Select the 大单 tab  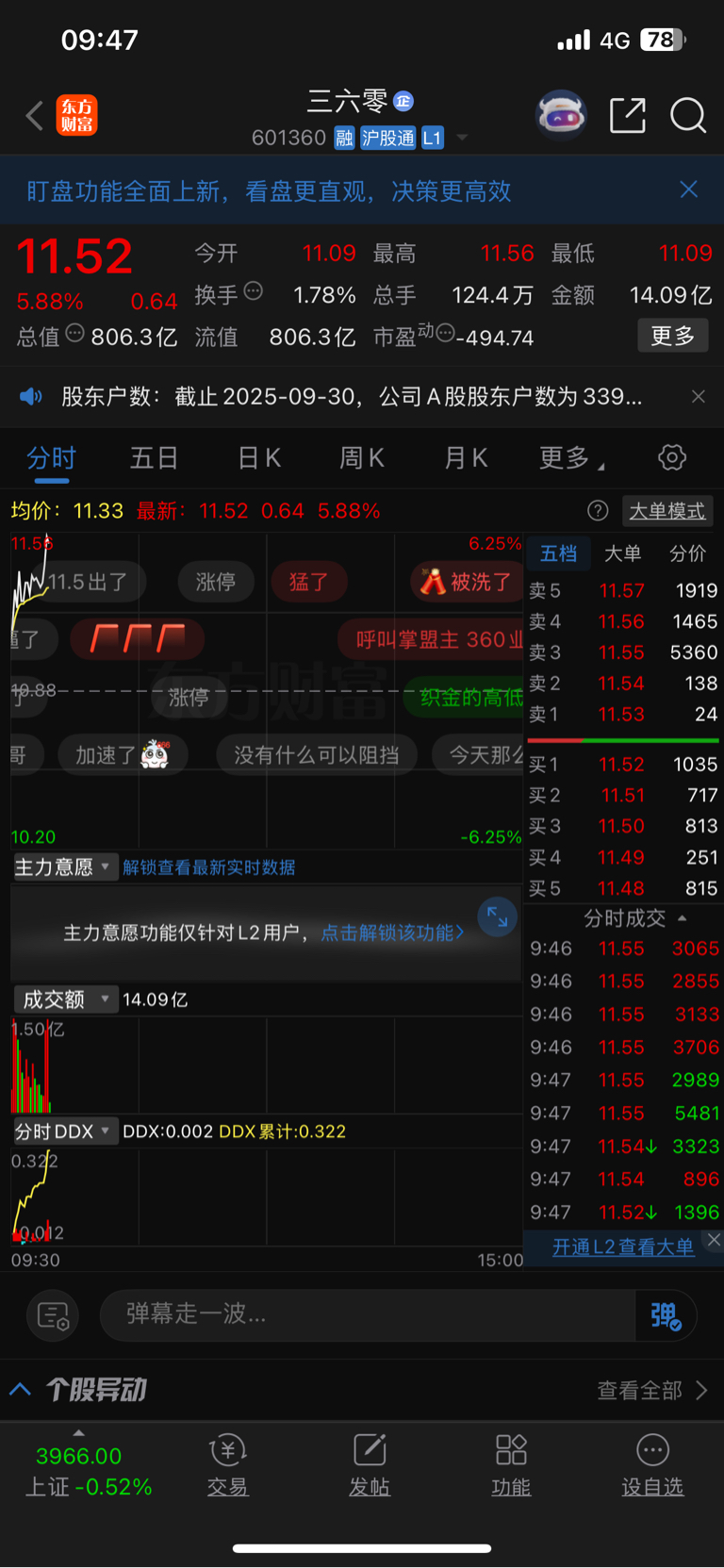622,553
